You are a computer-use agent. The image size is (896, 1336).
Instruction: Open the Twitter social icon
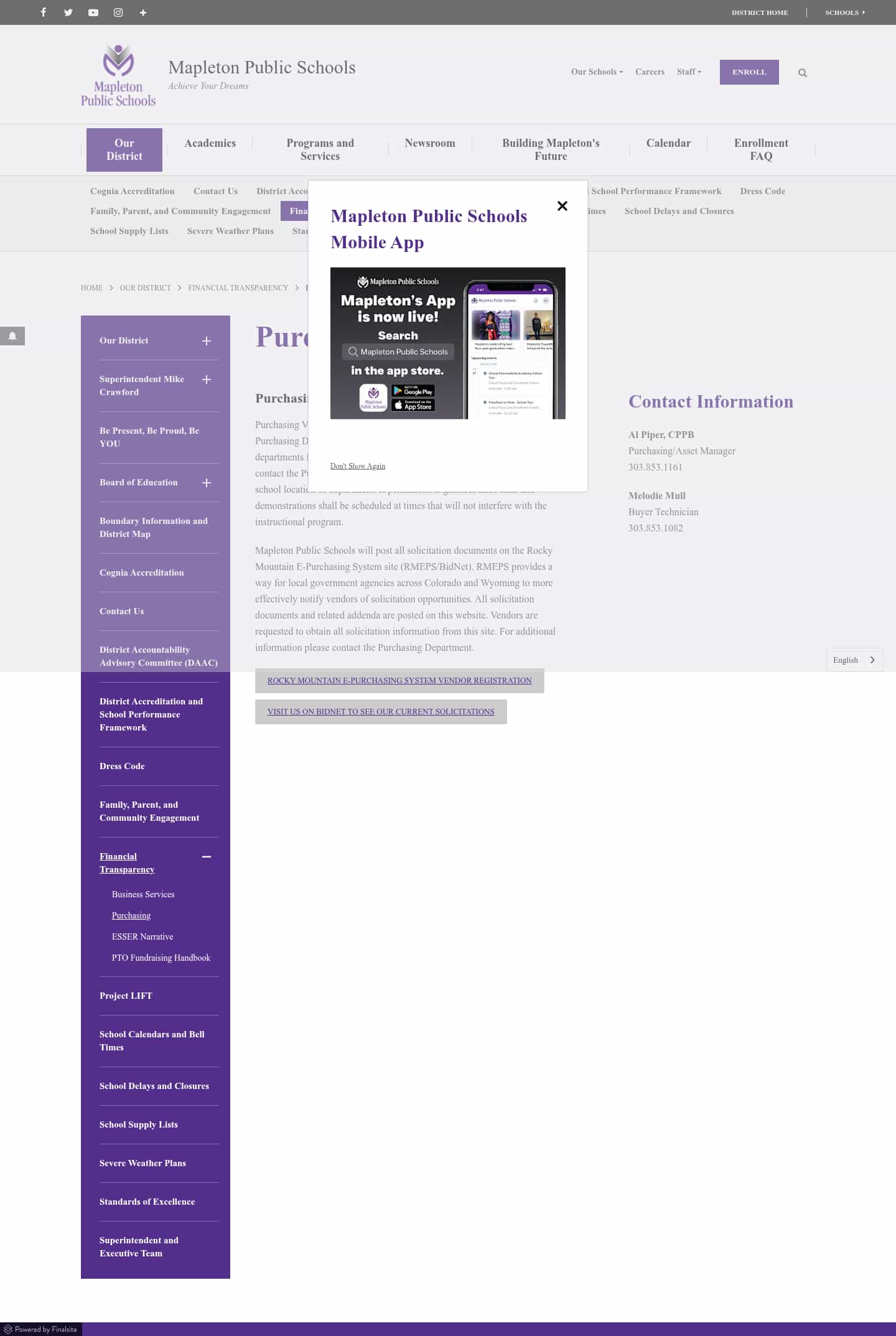[68, 12]
